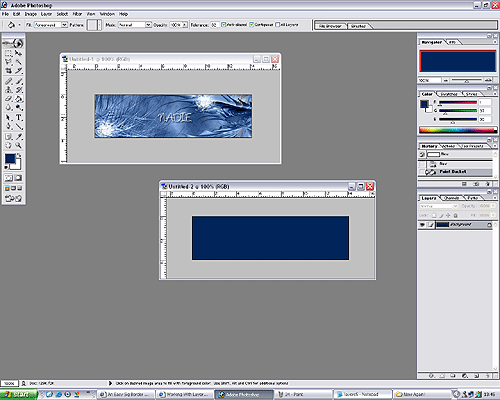Image resolution: width=500 pixels, height=400 pixels.
Task: Select the Eraser tool
Action: (9, 99)
